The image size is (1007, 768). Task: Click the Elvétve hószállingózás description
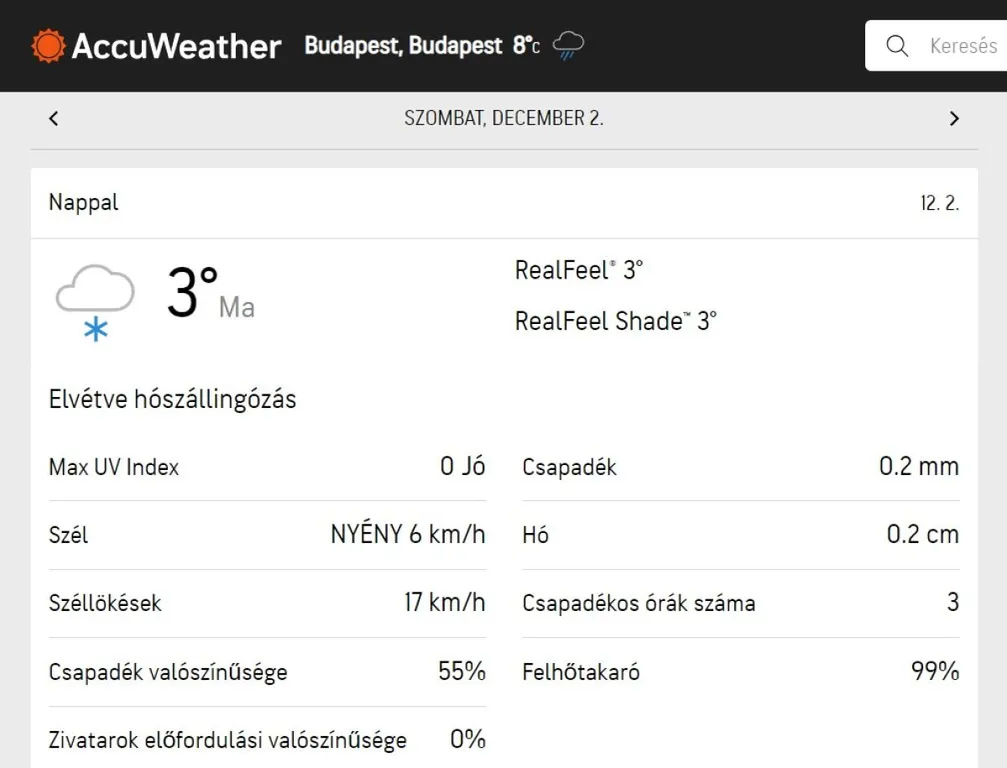pyautogui.click(x=173, y=400)
